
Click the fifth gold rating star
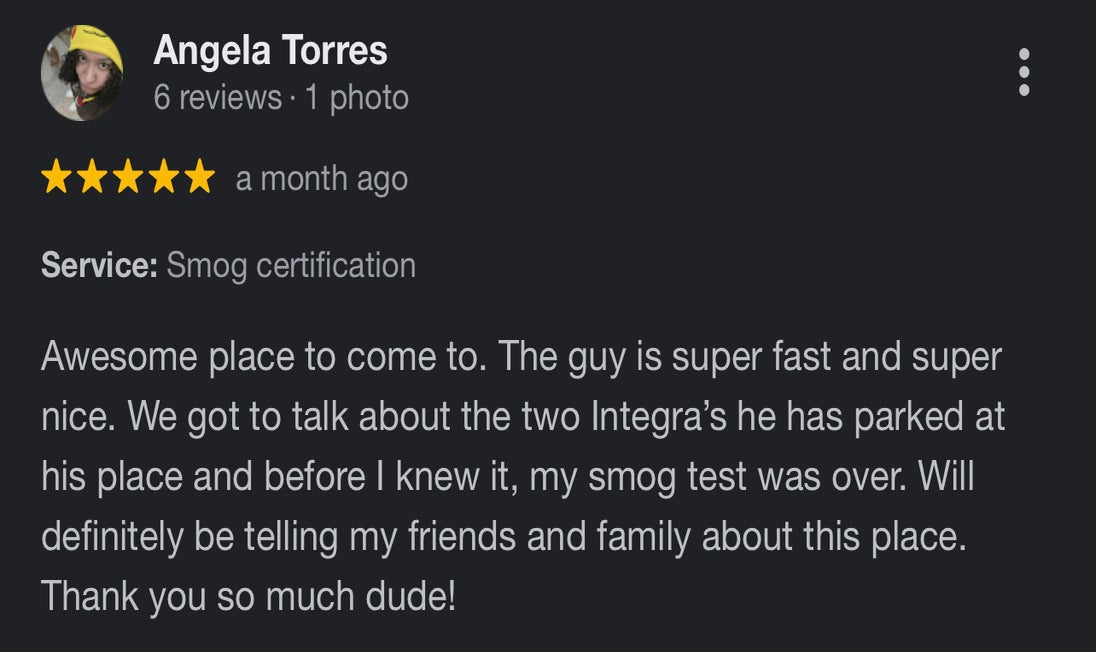point(200,179)
